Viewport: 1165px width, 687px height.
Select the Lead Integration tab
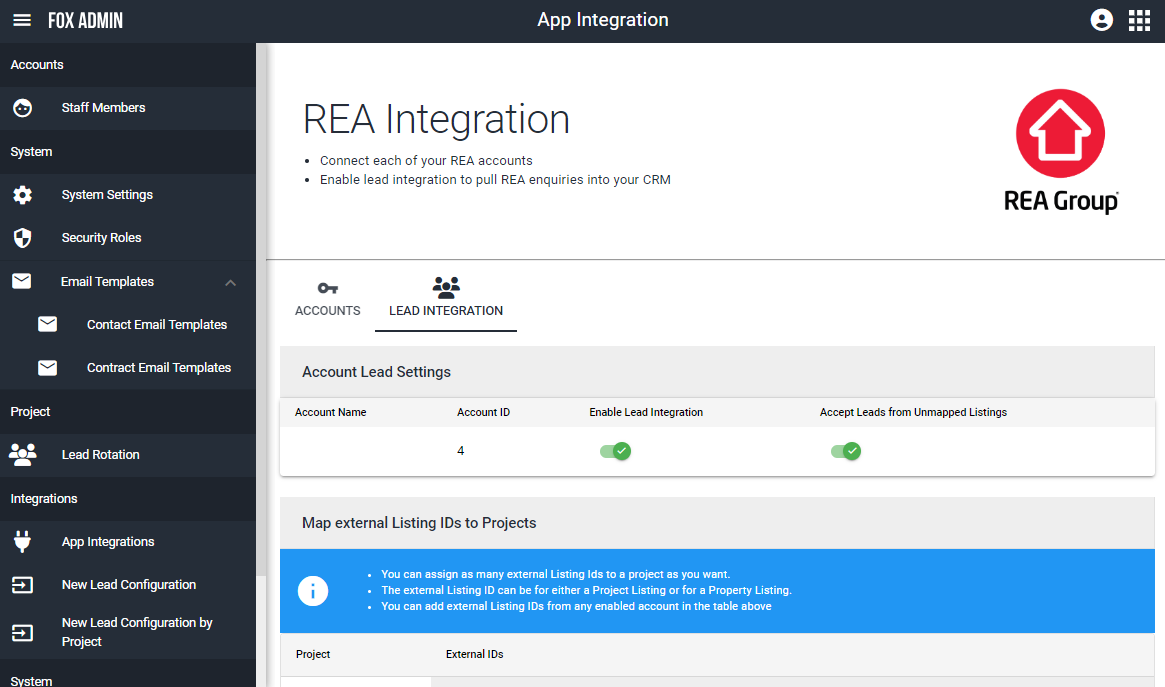pyautogui.click(x=446, y=299)
